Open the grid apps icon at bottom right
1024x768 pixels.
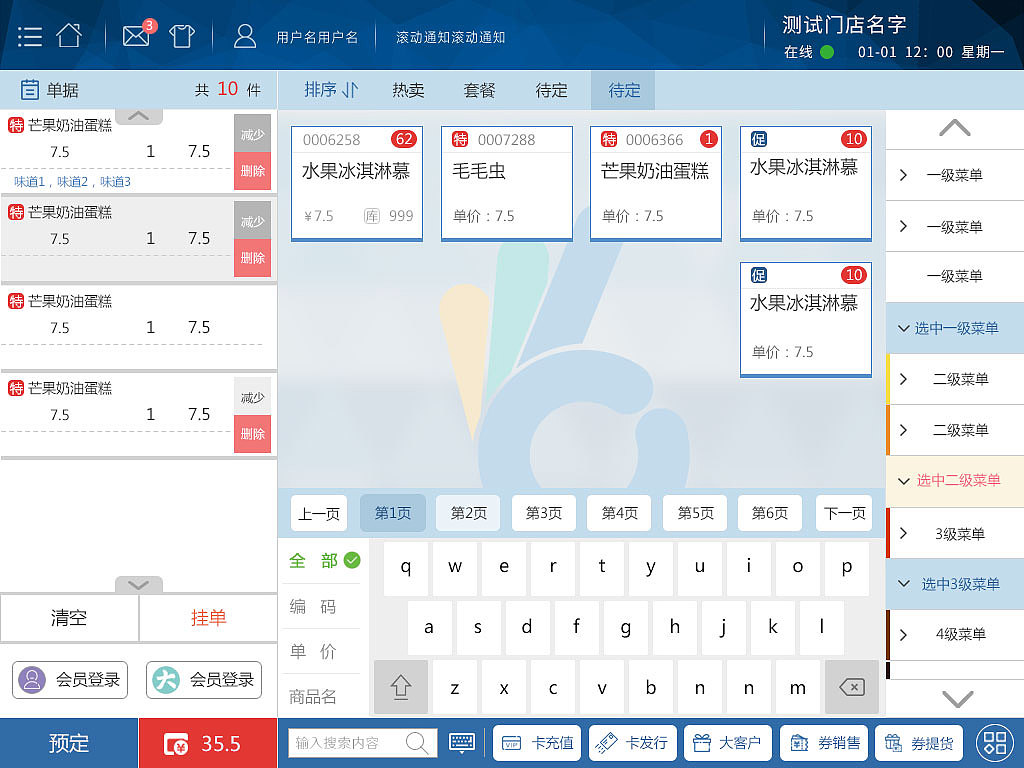(x=994, y=743)
